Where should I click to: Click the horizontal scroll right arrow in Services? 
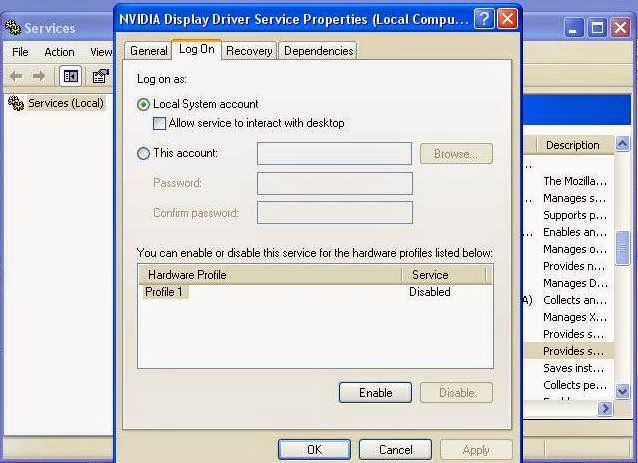[605, 408]
